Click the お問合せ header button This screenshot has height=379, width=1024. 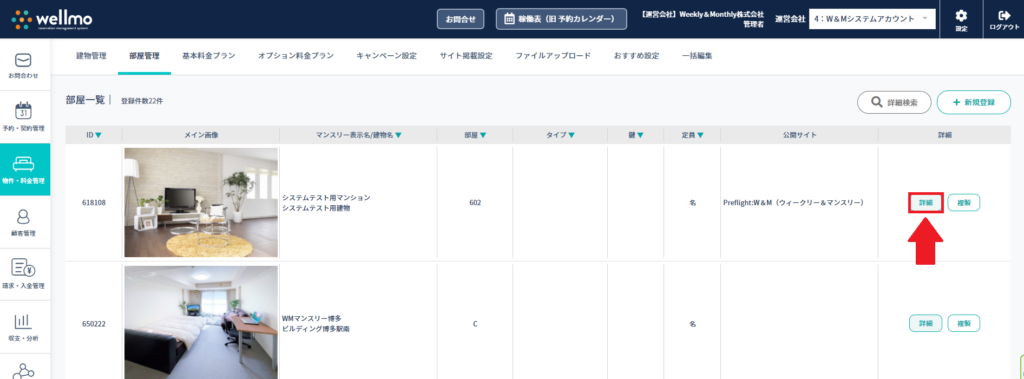tap(460, 19)
